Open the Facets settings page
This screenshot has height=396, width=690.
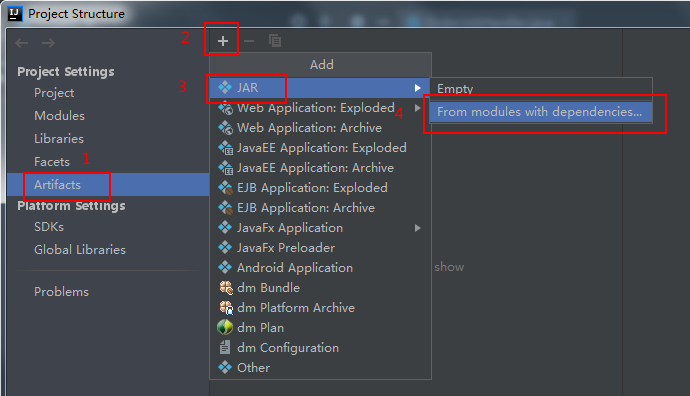pos(52,161)
